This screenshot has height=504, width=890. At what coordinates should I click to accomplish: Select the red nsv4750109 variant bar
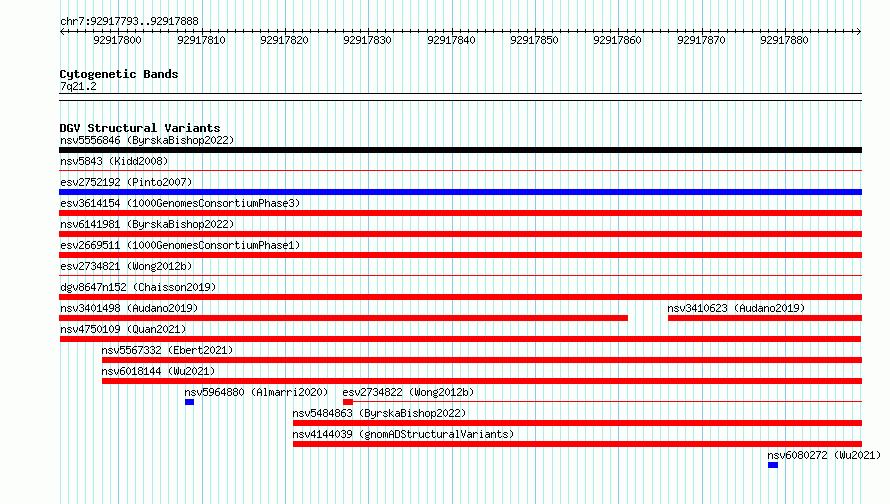coord(460,339)
